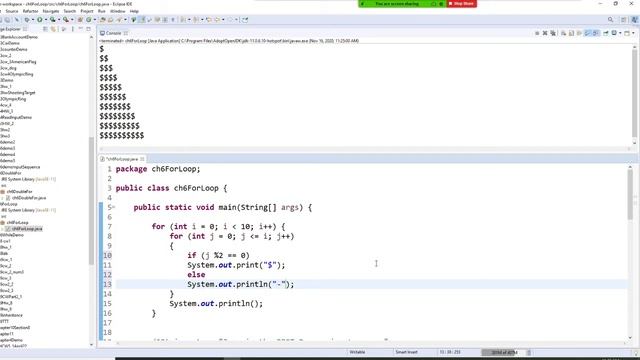Click the Display Selected Console monitor icon
Image resolution: width=640 pixels, height=360 pixels.
614,33
